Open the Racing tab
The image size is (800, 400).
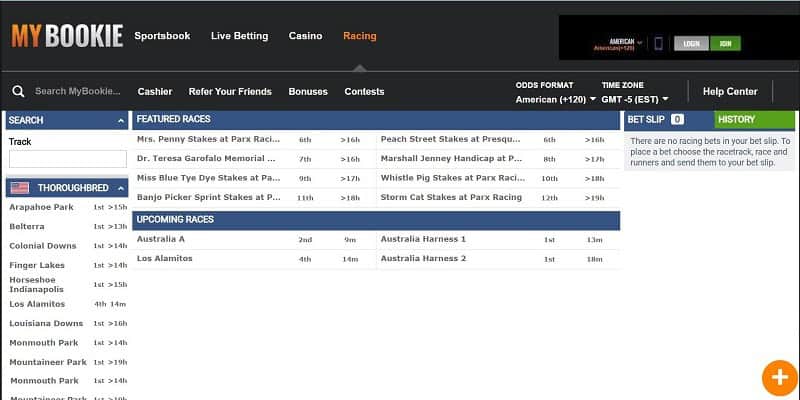click(x=360, y=36)
